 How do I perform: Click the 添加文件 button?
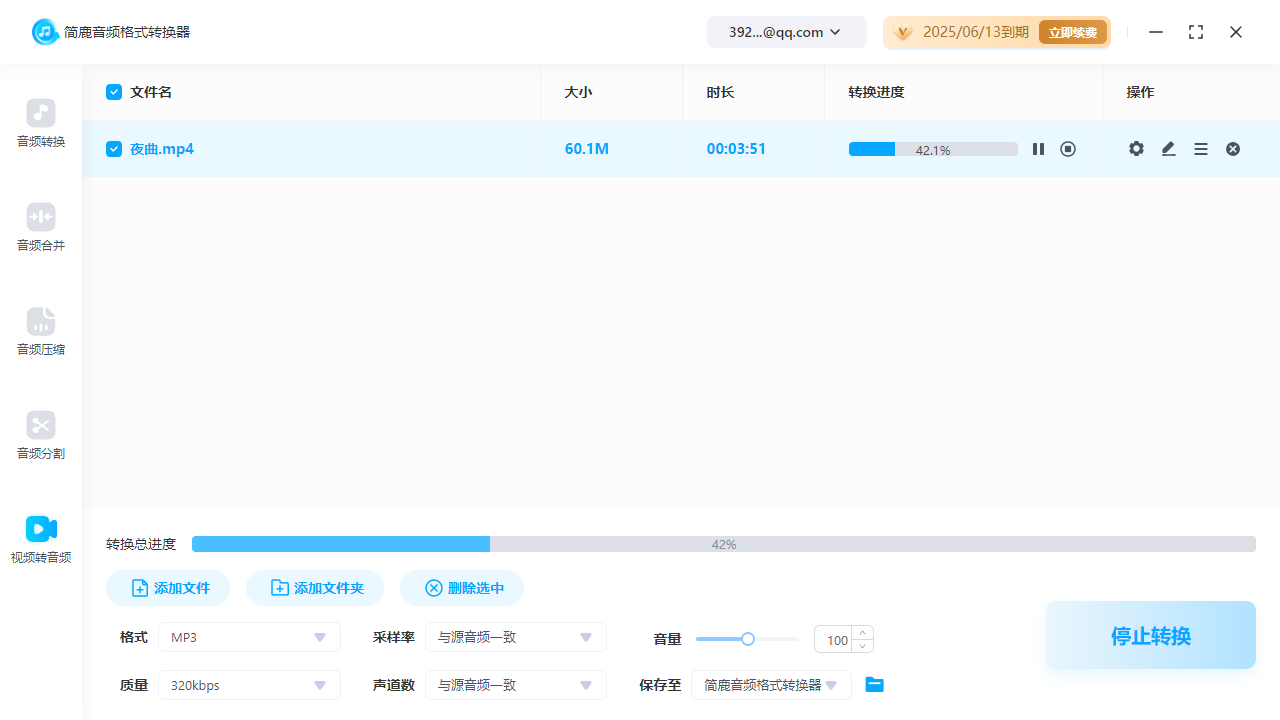pos(167,588)
